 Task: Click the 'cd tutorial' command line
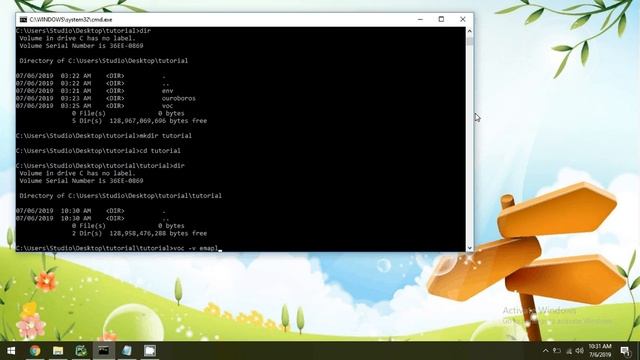[x=98, y=151]
